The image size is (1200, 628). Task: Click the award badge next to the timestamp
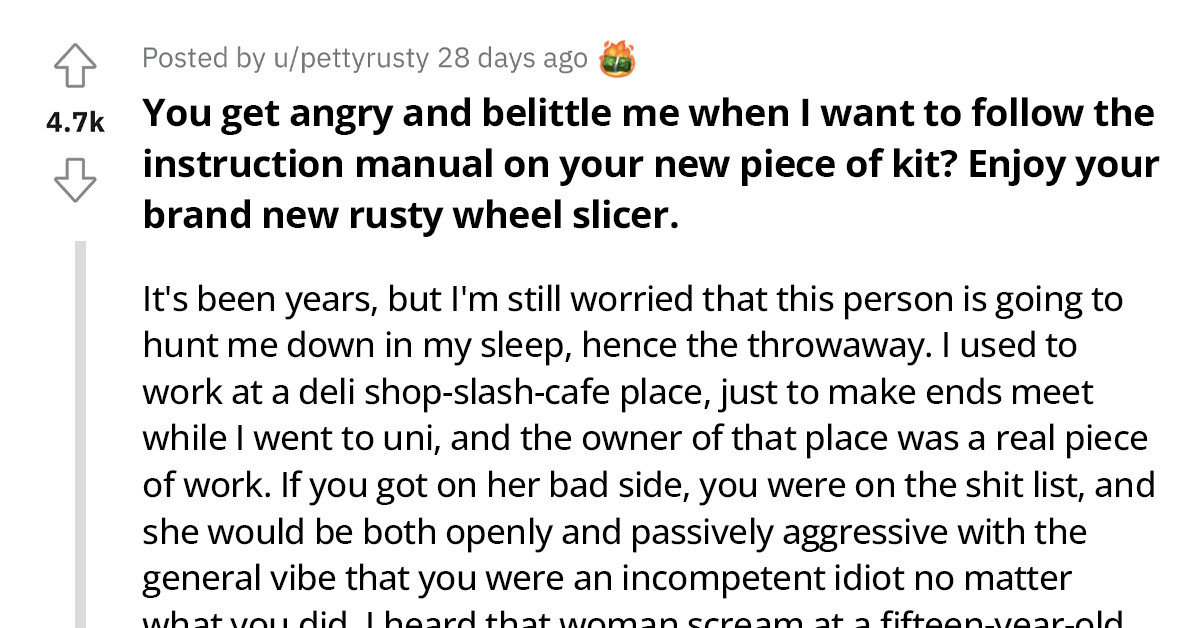coord(618,58)
